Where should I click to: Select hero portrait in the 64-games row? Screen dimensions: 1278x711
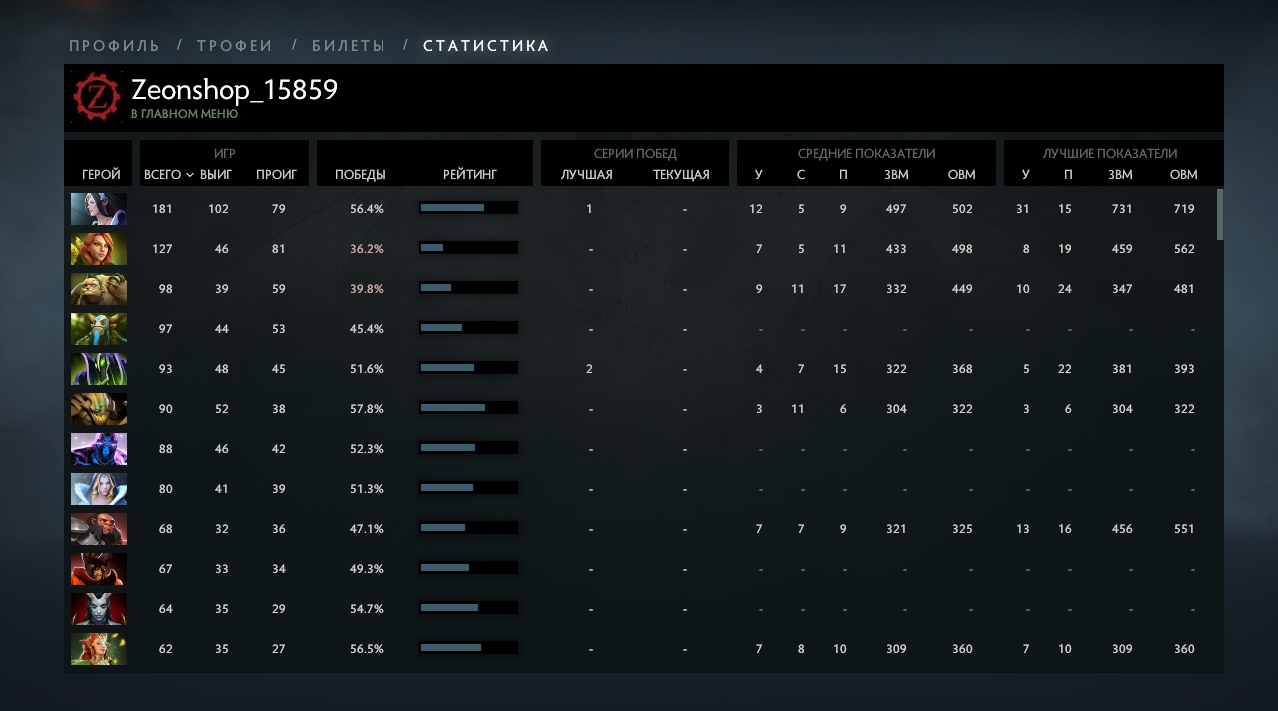99,609
